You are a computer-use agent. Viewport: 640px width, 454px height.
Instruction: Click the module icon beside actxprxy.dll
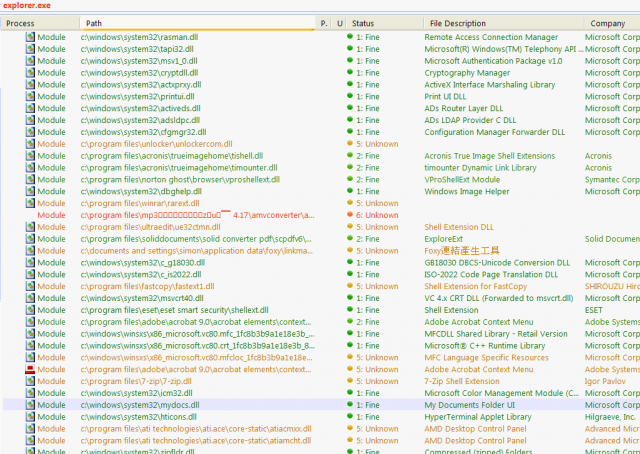click(x=30, y=85)
